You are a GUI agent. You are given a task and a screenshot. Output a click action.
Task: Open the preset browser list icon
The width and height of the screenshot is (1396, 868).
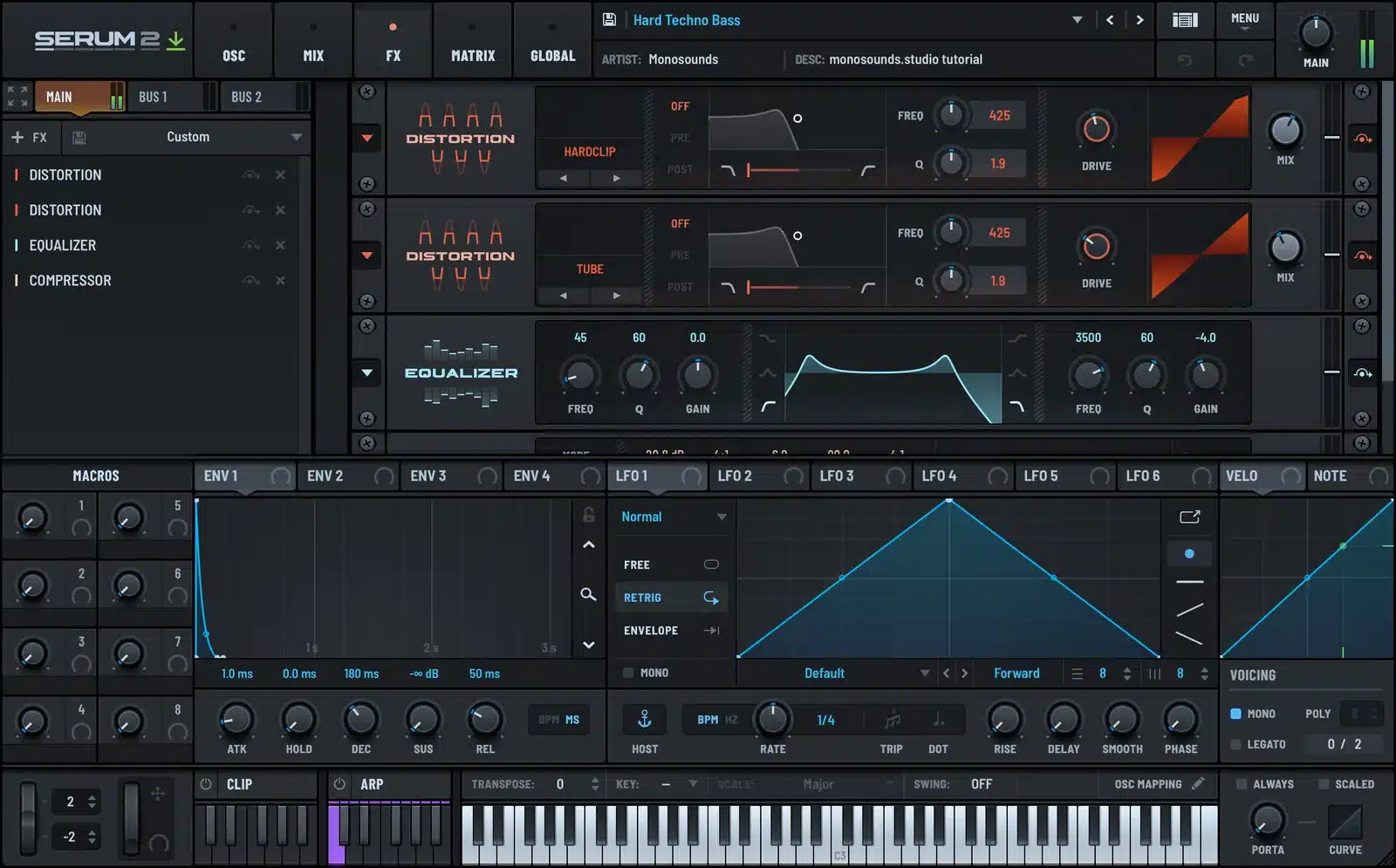(1184, 19)
